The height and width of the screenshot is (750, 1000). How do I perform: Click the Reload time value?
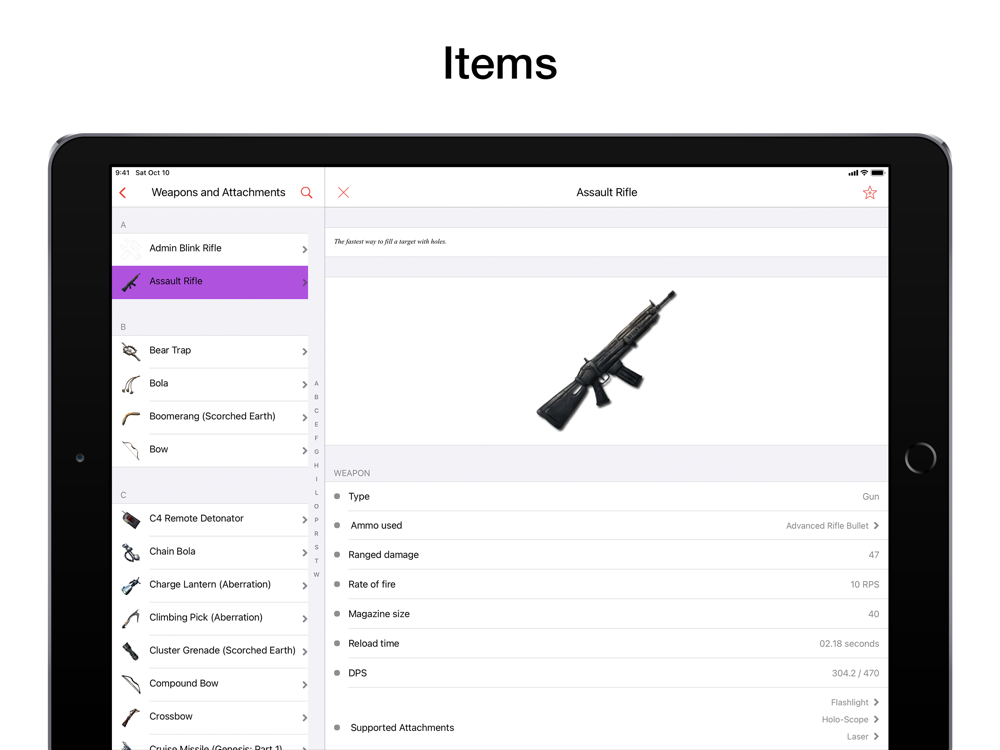click(849, 644)
